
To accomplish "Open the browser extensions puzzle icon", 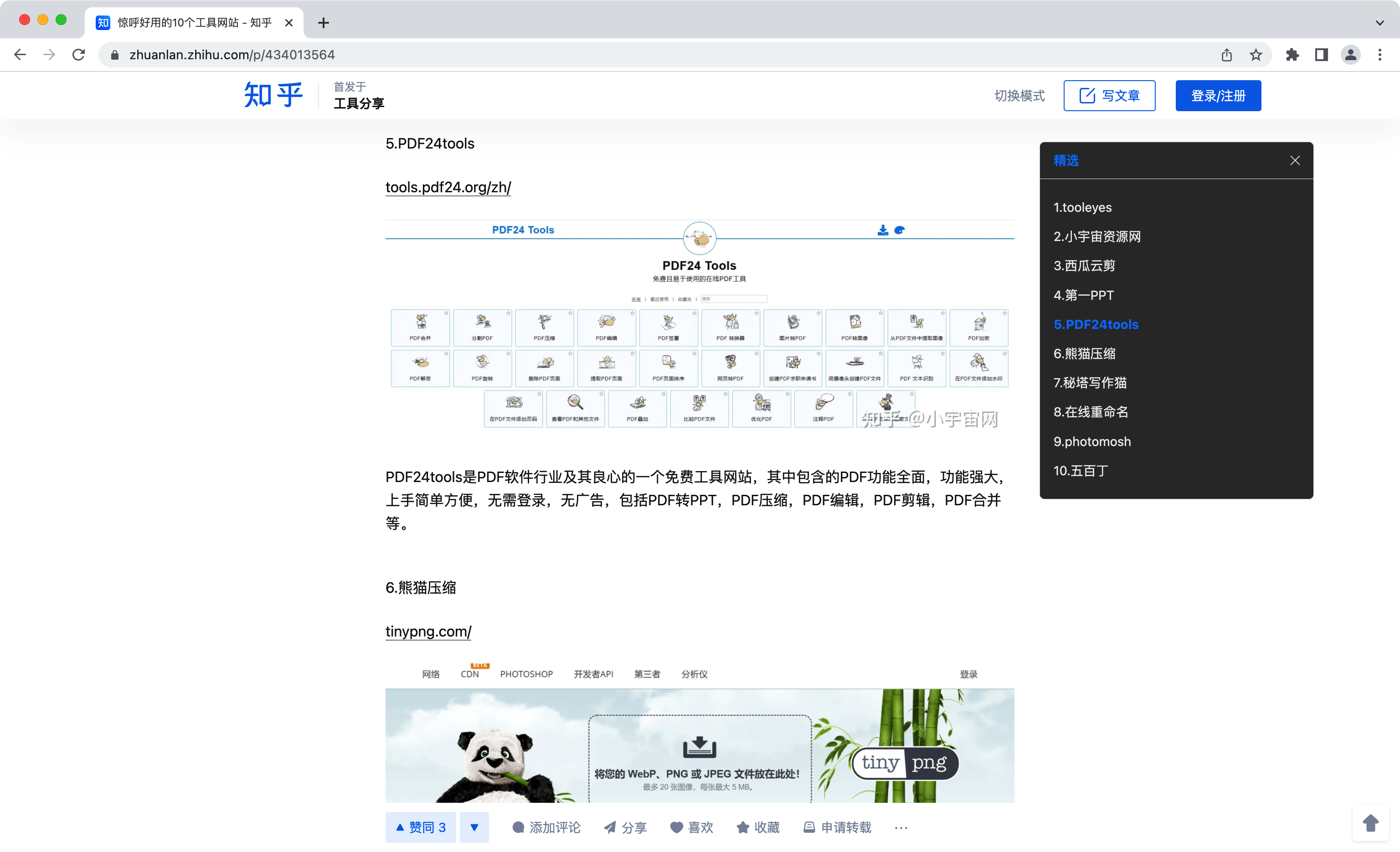I will tap(1292, 55).
